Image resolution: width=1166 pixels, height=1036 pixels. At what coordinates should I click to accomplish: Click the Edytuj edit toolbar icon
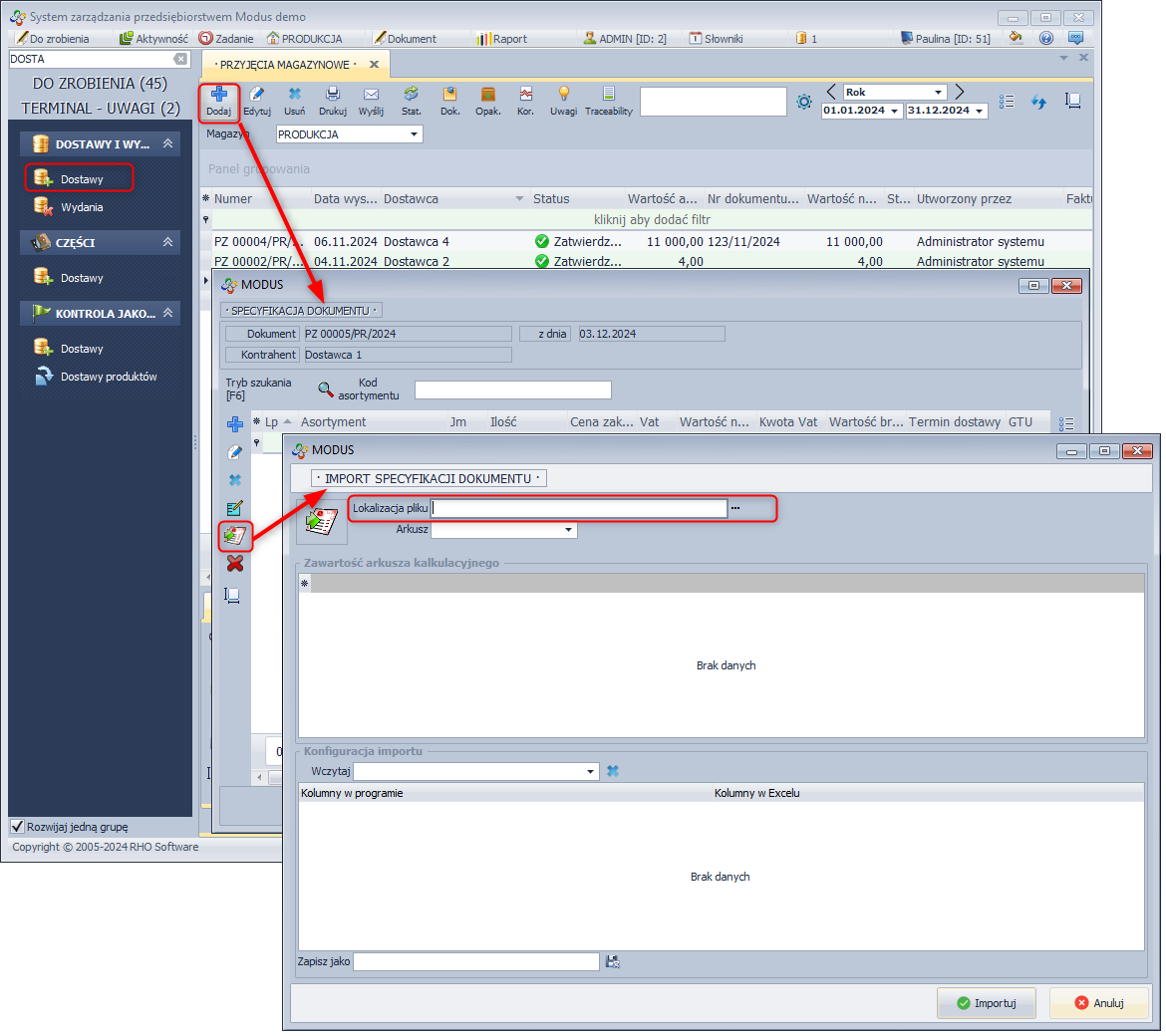click(257, 95)
